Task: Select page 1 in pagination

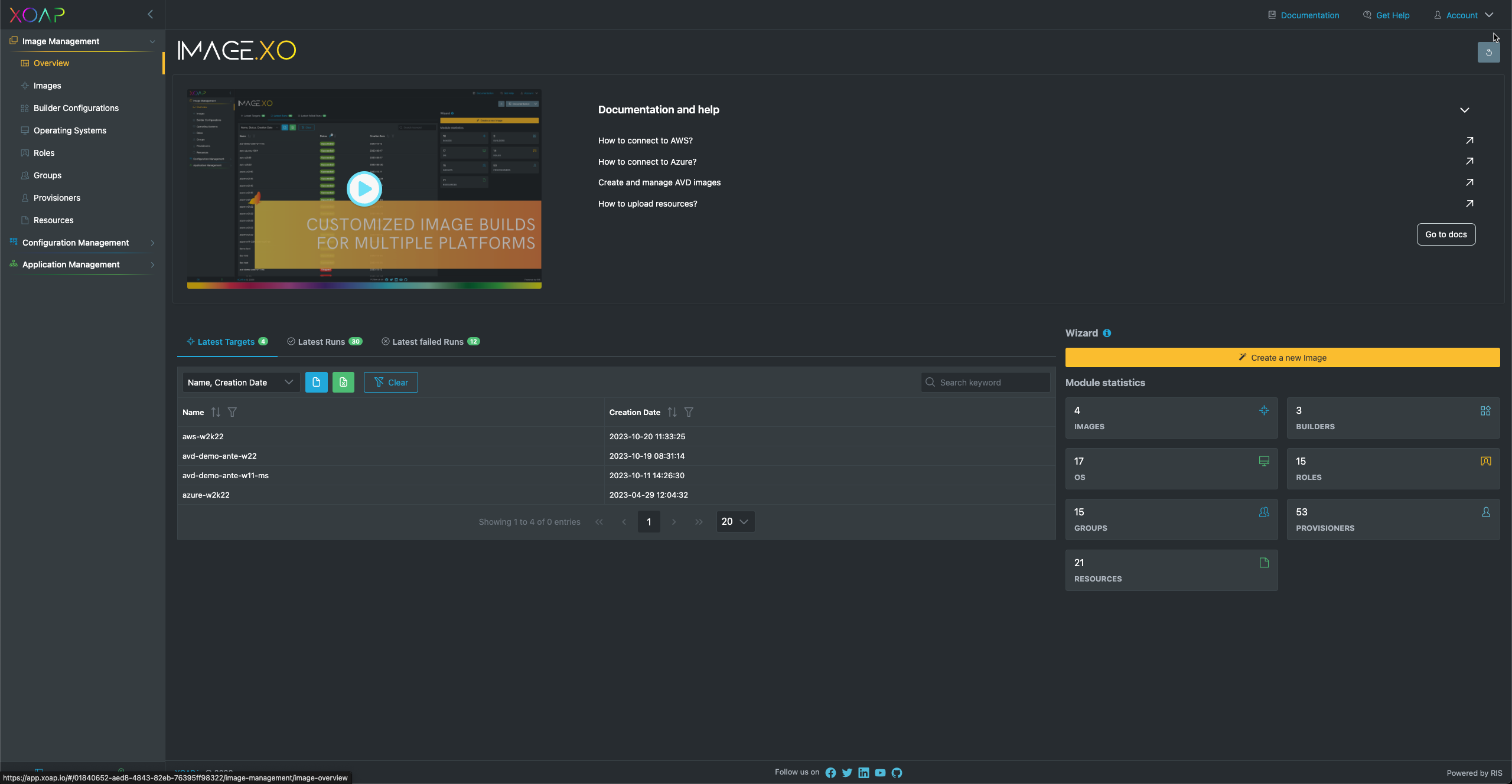Action: [649, 522]
